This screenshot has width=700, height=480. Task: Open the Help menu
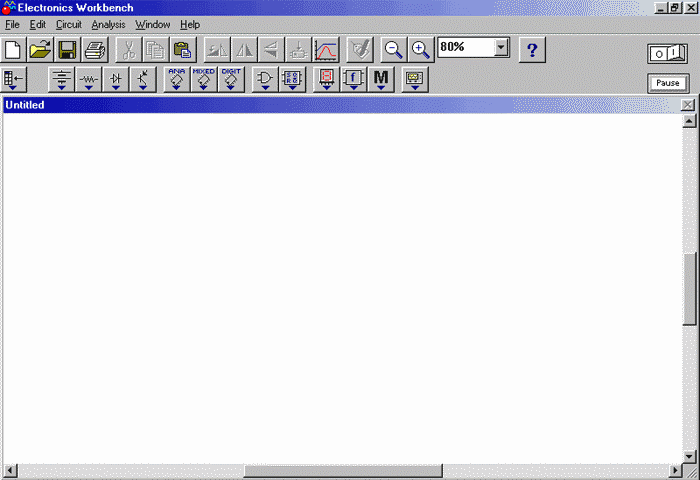(190, 25)
